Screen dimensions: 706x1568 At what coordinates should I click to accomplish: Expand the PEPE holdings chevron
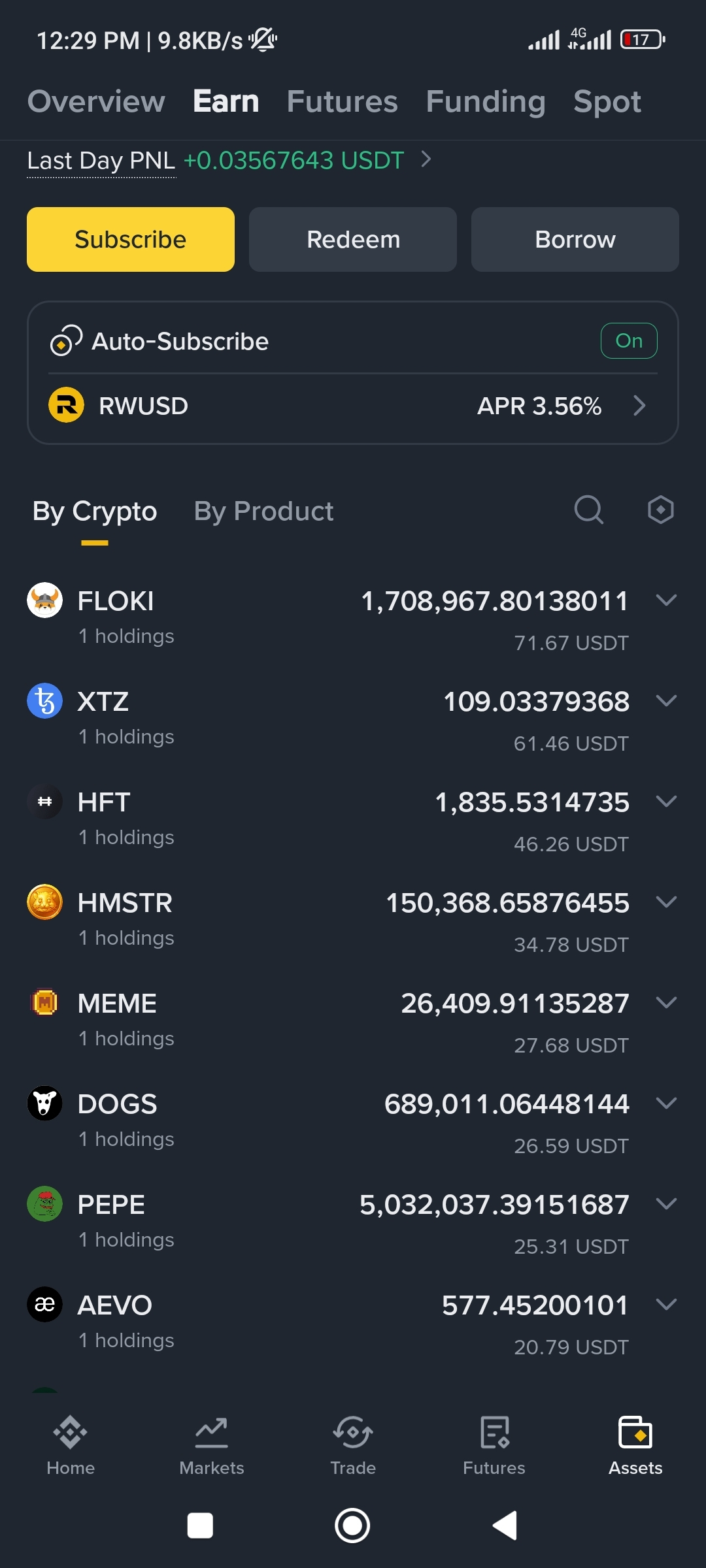(x=666, y=1203)
